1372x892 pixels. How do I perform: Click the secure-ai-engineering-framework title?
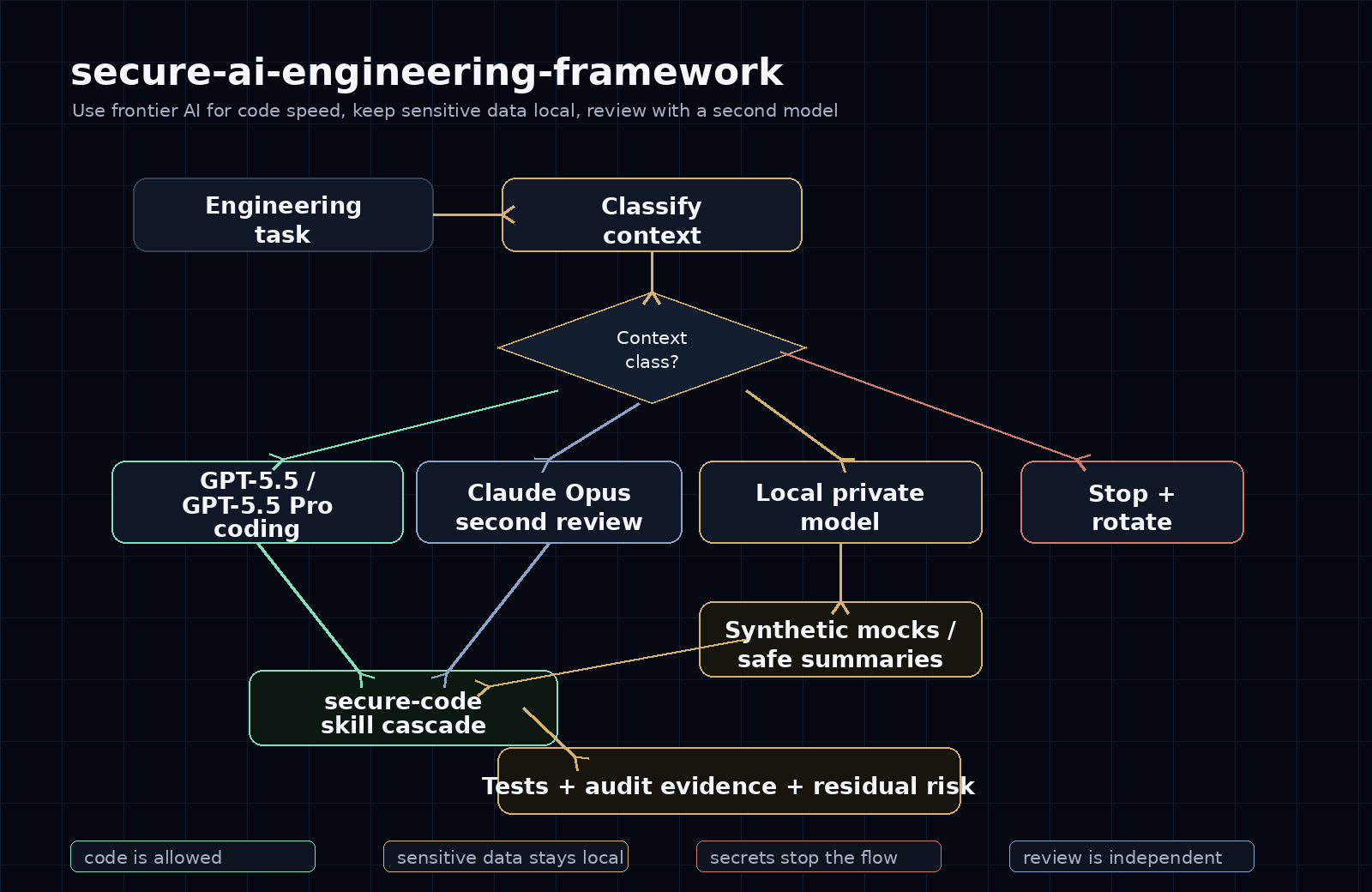[427, 72]
